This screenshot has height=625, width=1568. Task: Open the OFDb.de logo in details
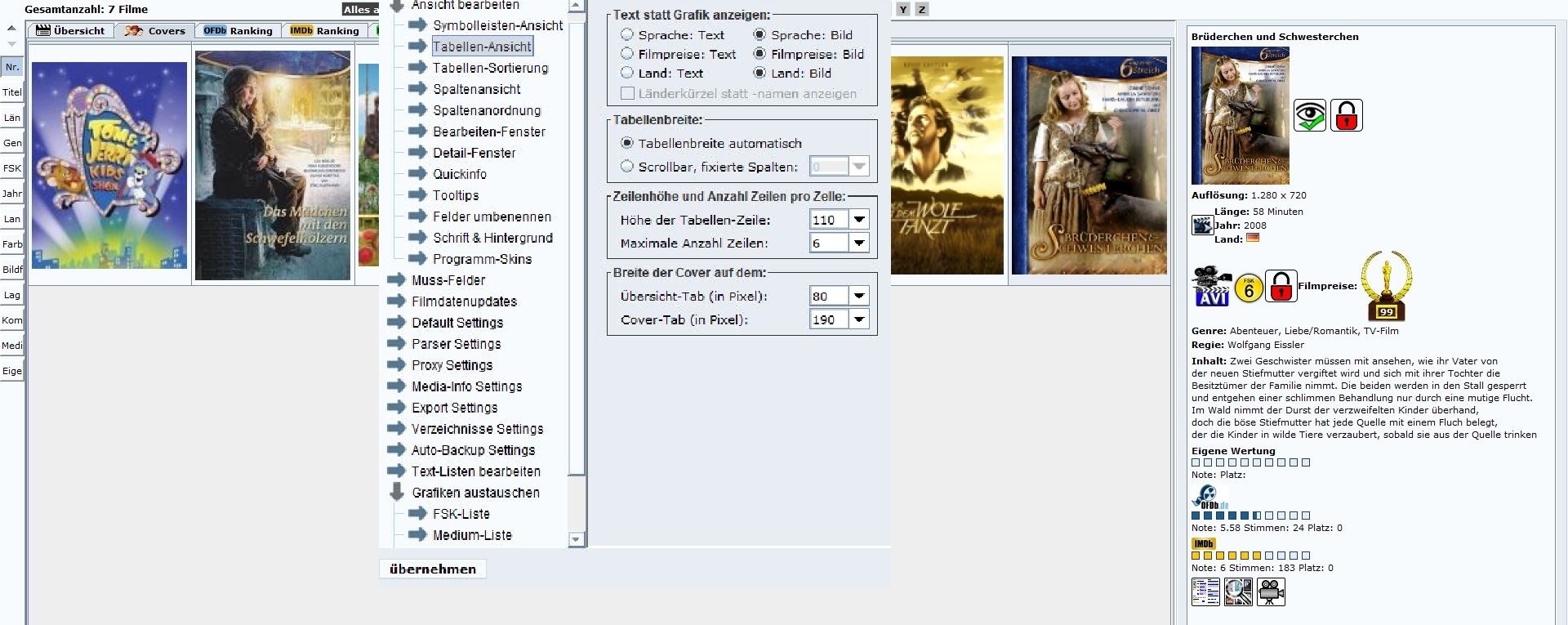[x=1209, y=498]
